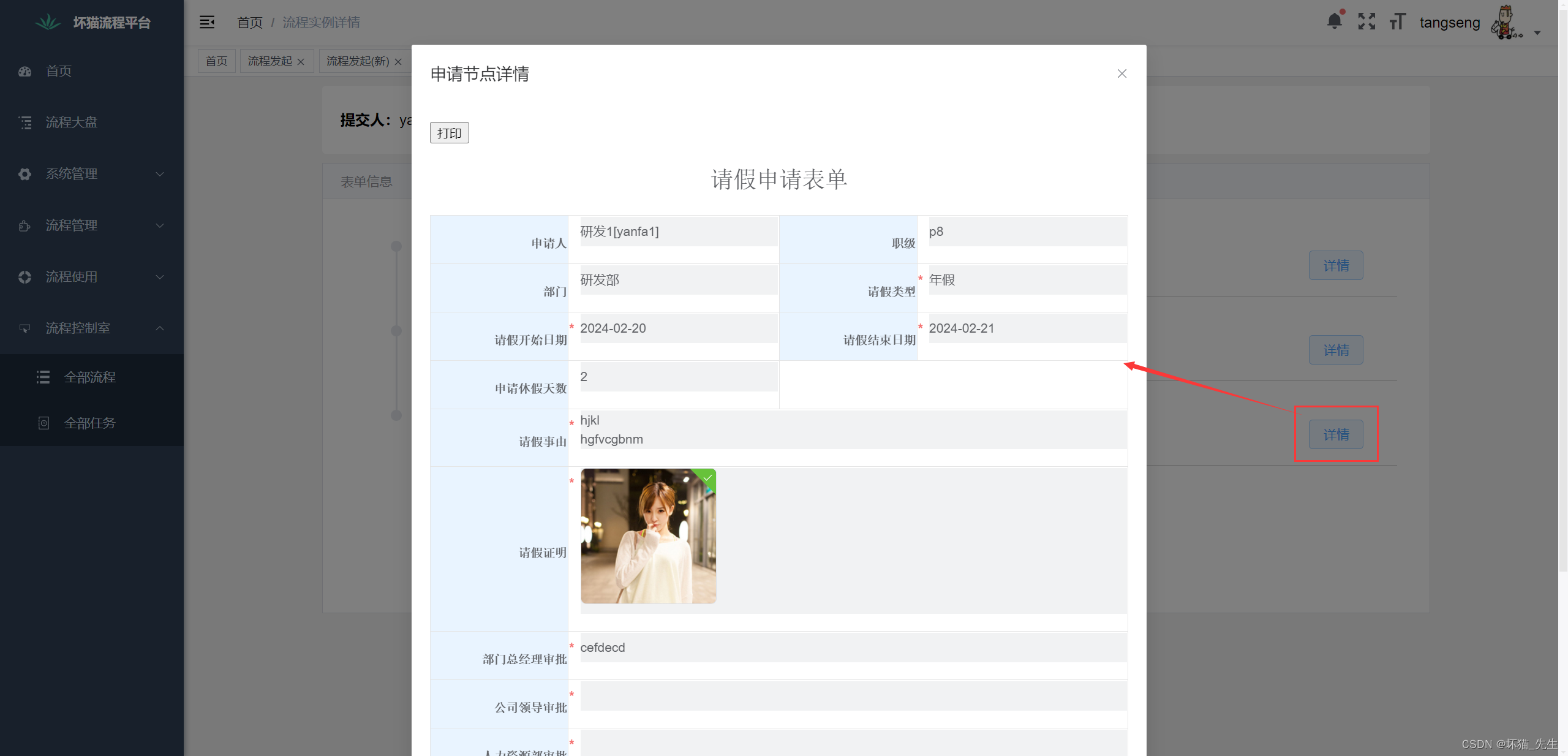Toggle the green checkmark on the photo

pyautogui.click(x=707, y=478)
